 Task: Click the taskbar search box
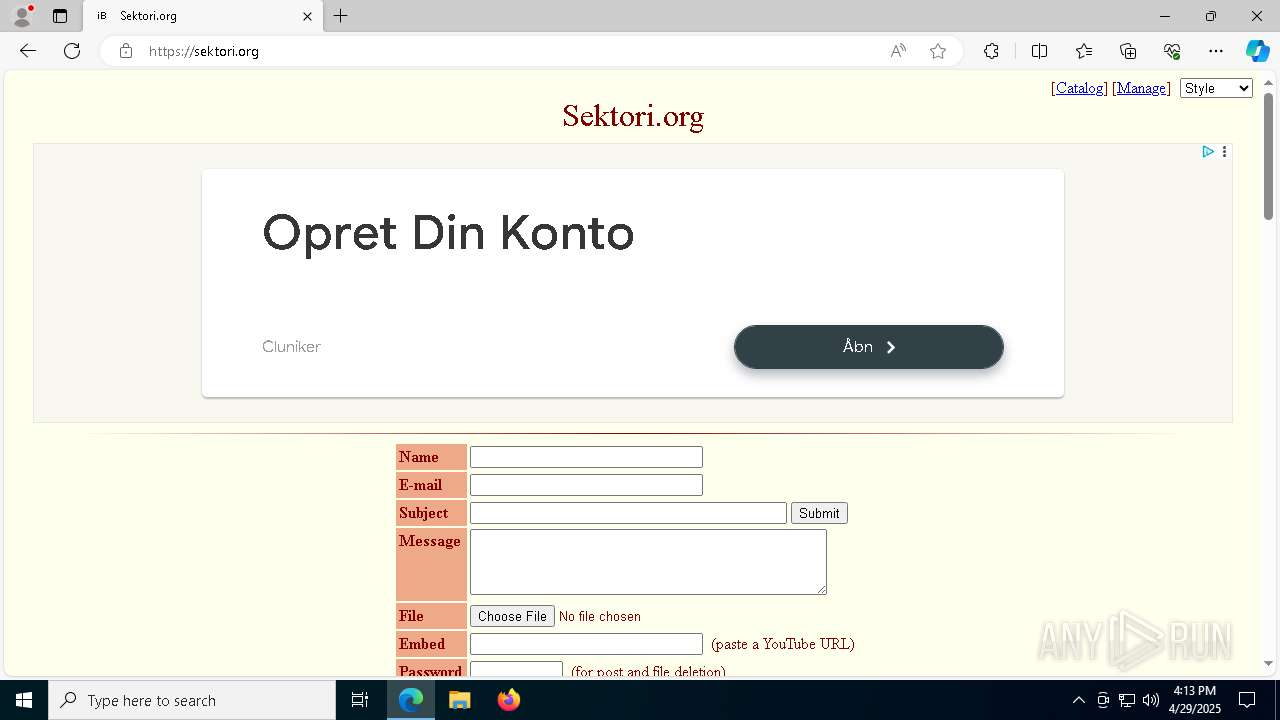pyautogui.click(x=192, y=700)
